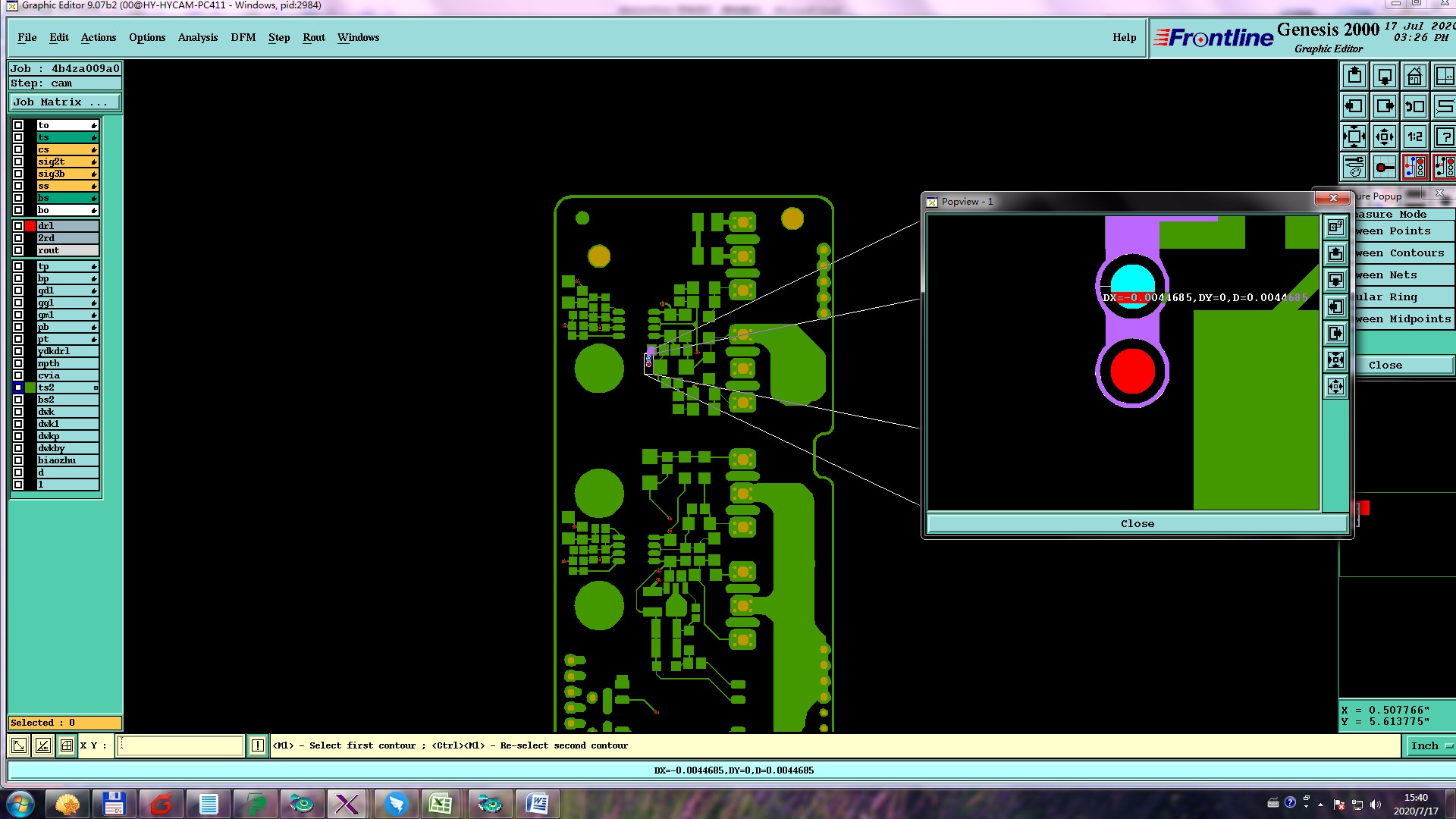The height and width of the screenshot is (819, 1456).
Task: Click the 1:2 zoom scale icon
Action: point(1414,137)
